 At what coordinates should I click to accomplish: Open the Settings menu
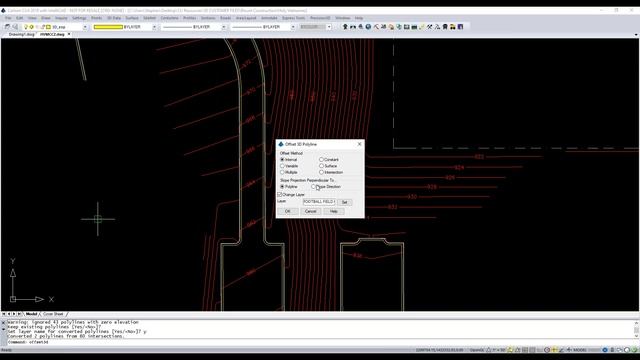[x=79, y=18]
